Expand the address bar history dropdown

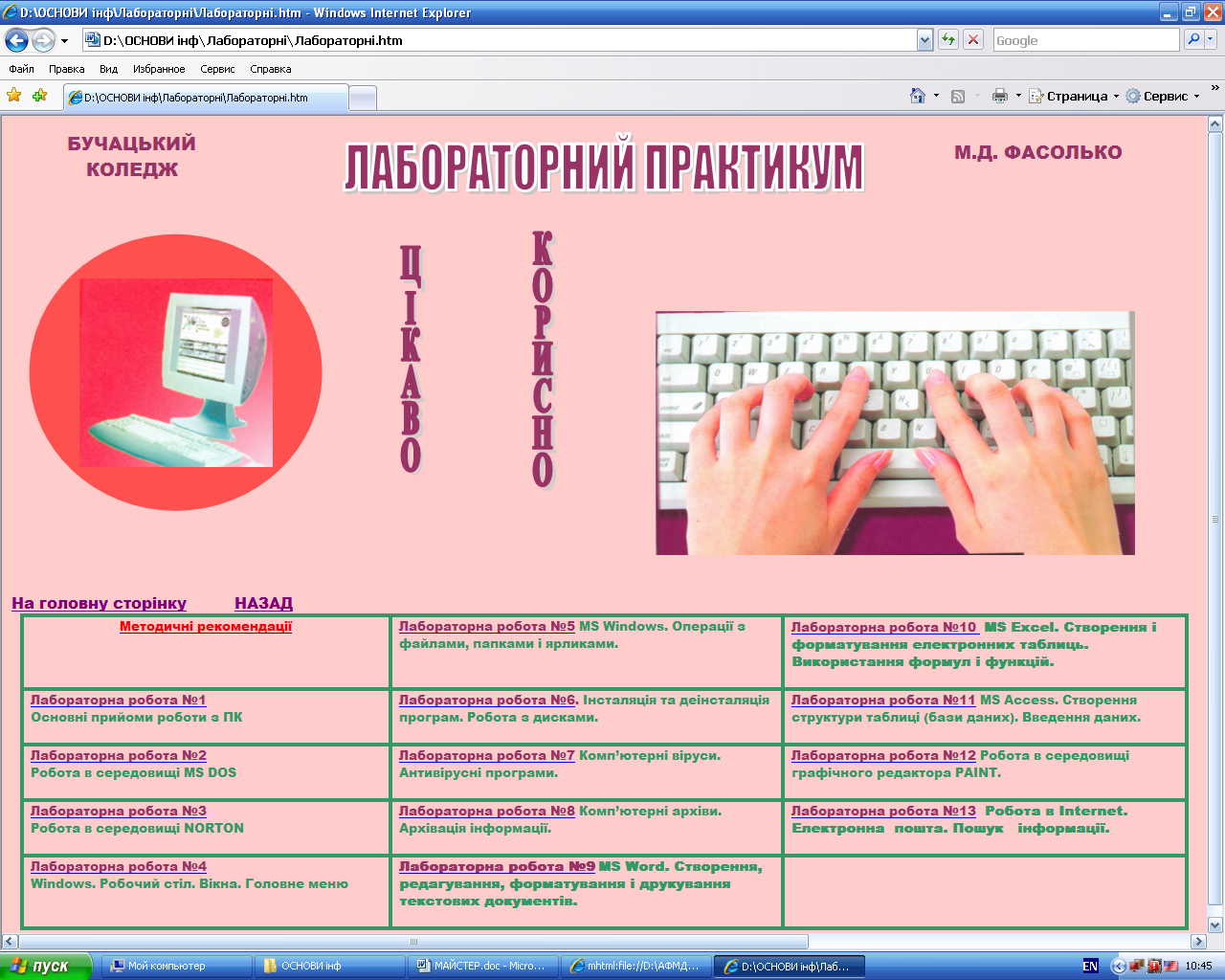tap(924, 40)
